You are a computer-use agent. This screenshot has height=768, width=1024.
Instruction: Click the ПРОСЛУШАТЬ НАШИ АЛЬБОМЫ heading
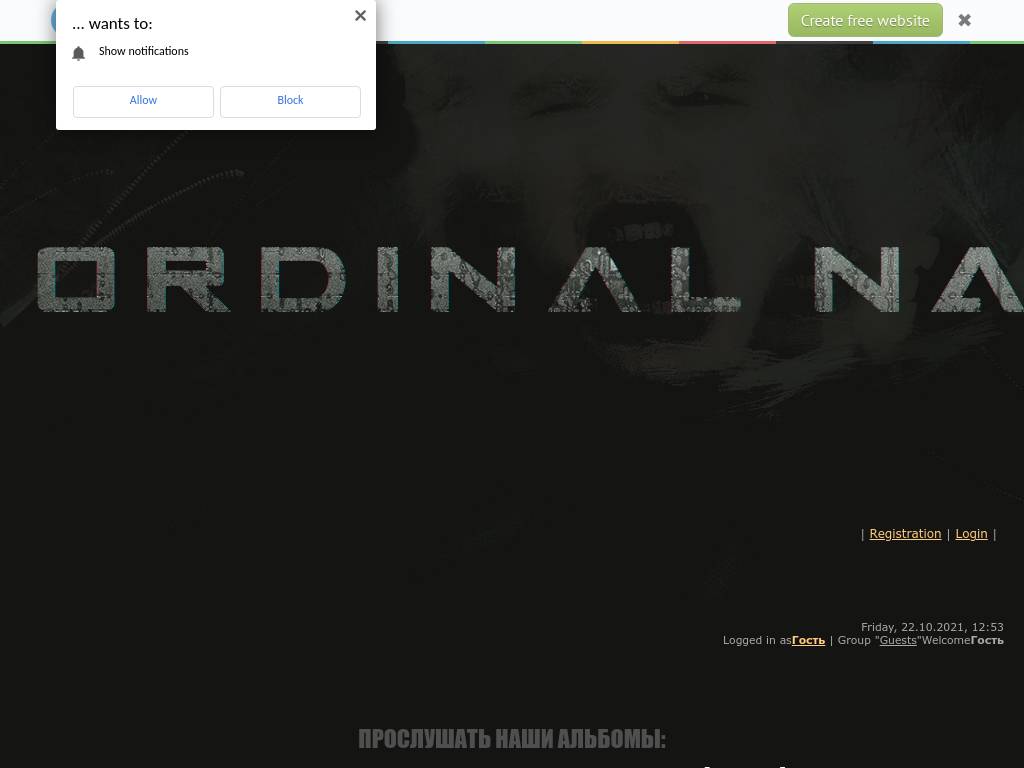point(512,739)
